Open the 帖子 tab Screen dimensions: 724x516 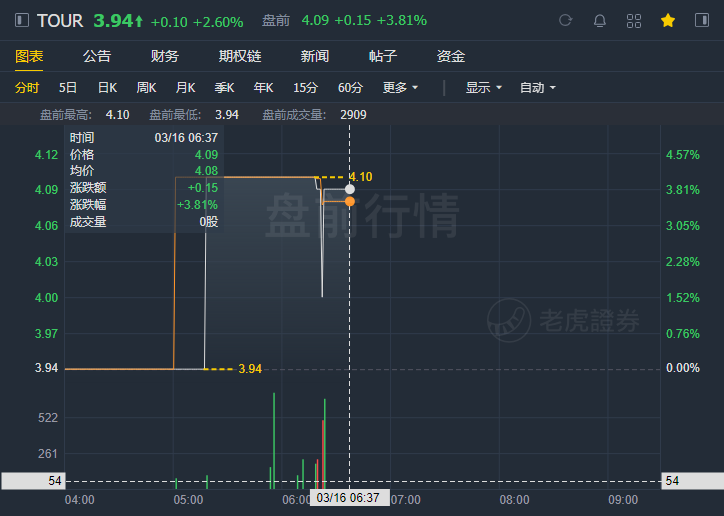pyautogui.click(x=383, y=56)
